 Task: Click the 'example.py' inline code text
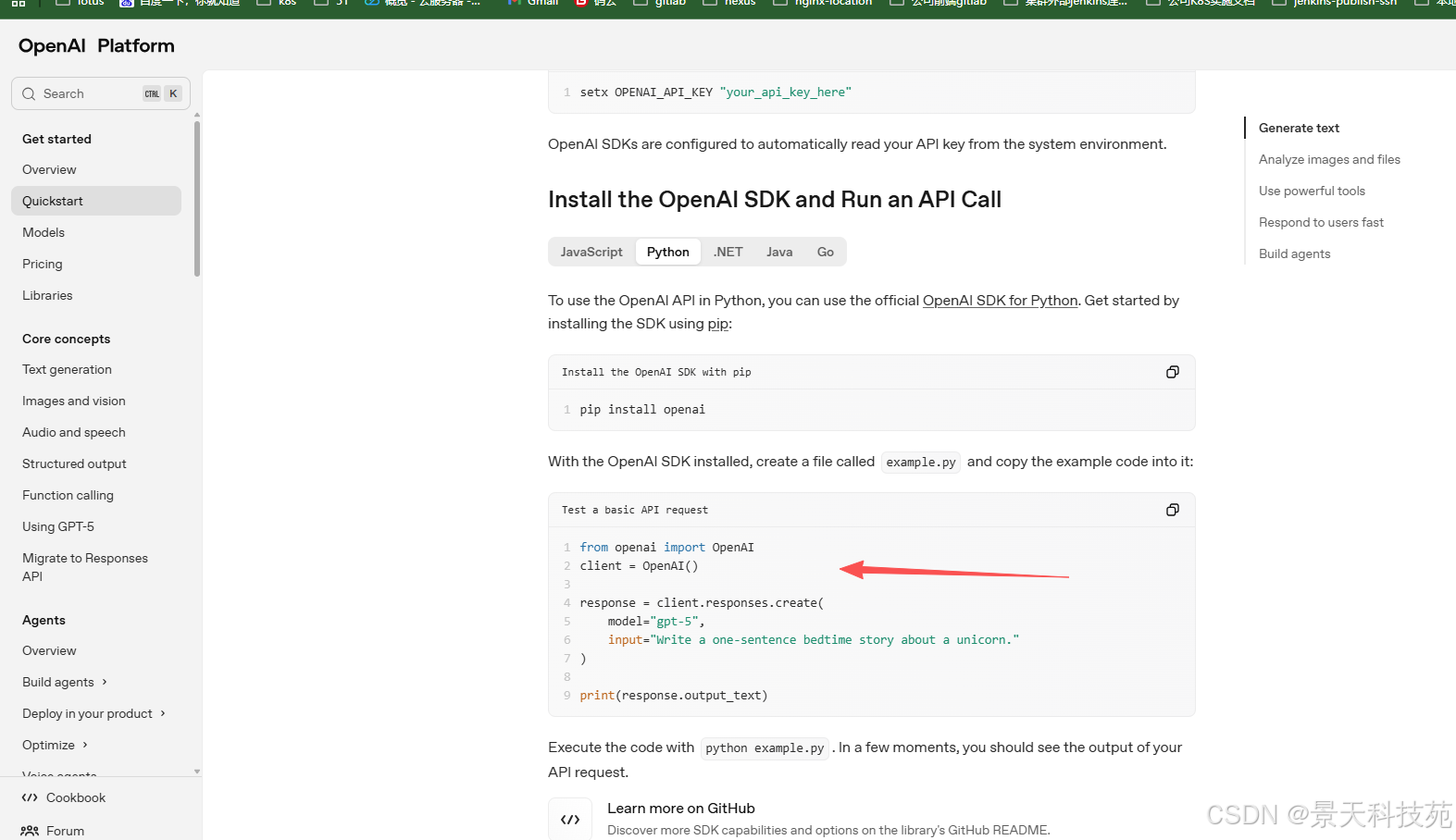(921, 462)
